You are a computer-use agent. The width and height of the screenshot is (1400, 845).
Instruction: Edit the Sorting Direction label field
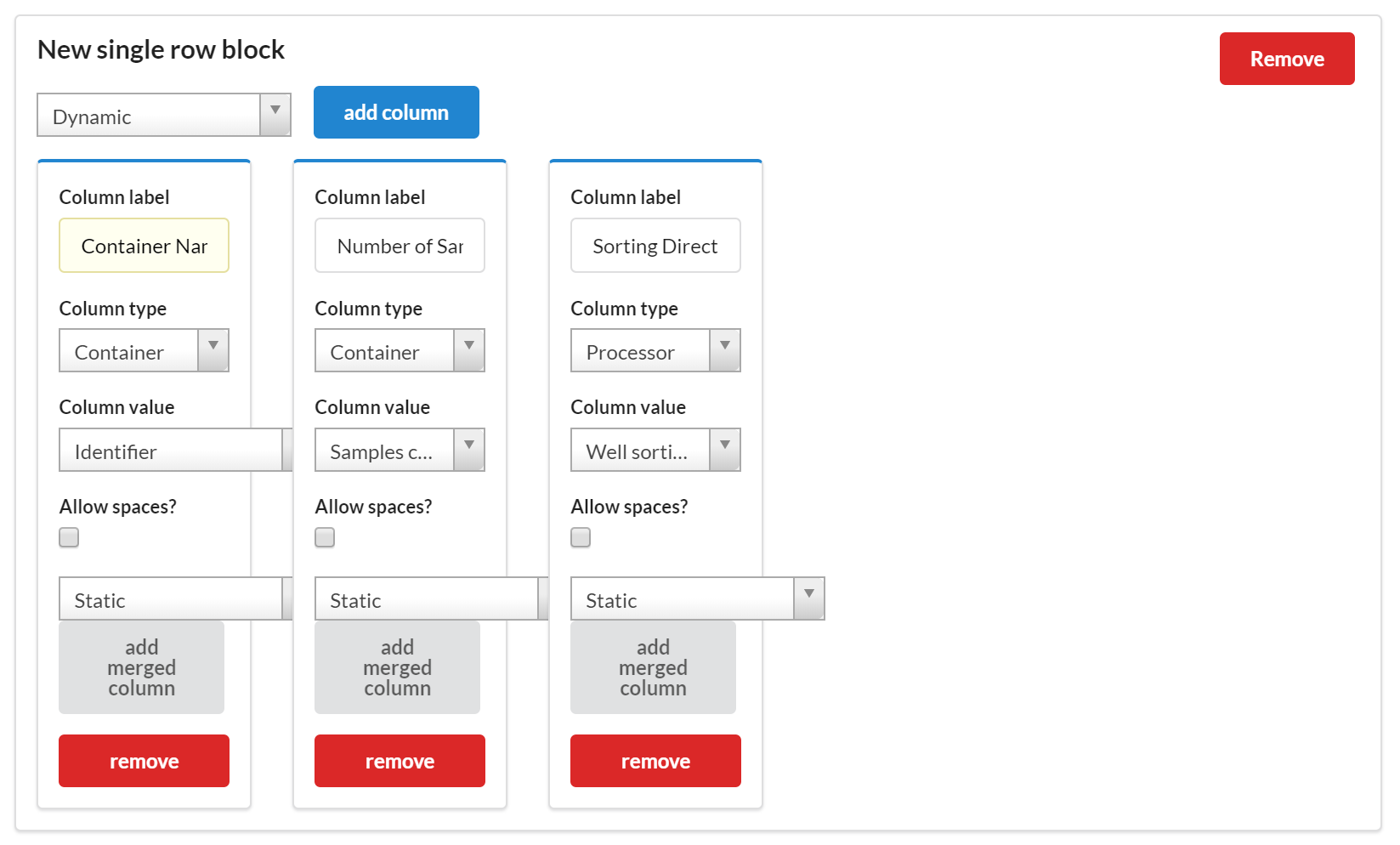click(655, 246)
